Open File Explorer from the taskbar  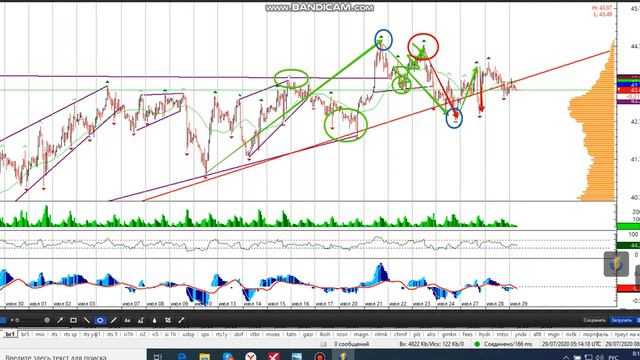click(x=204, y=357)
